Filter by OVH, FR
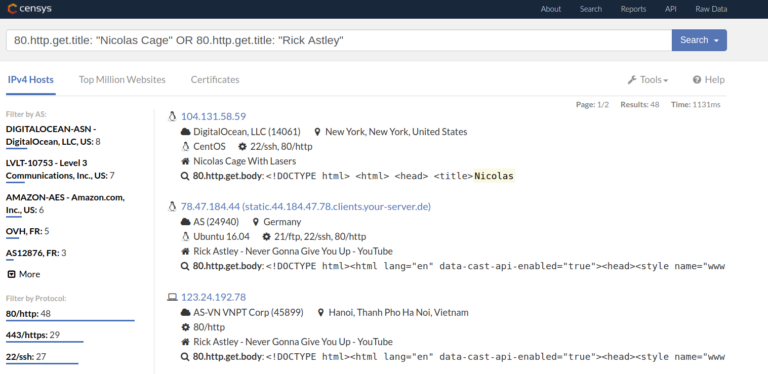Image resolution: width=768 pixels, height=374 pixels. [x=27, y=231]
